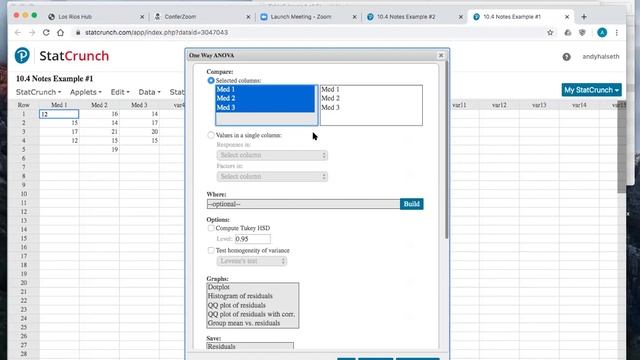Open the 'Responses in' column dropdown
640x360 pixels.
pyautogui.click(x=272, y=155)
